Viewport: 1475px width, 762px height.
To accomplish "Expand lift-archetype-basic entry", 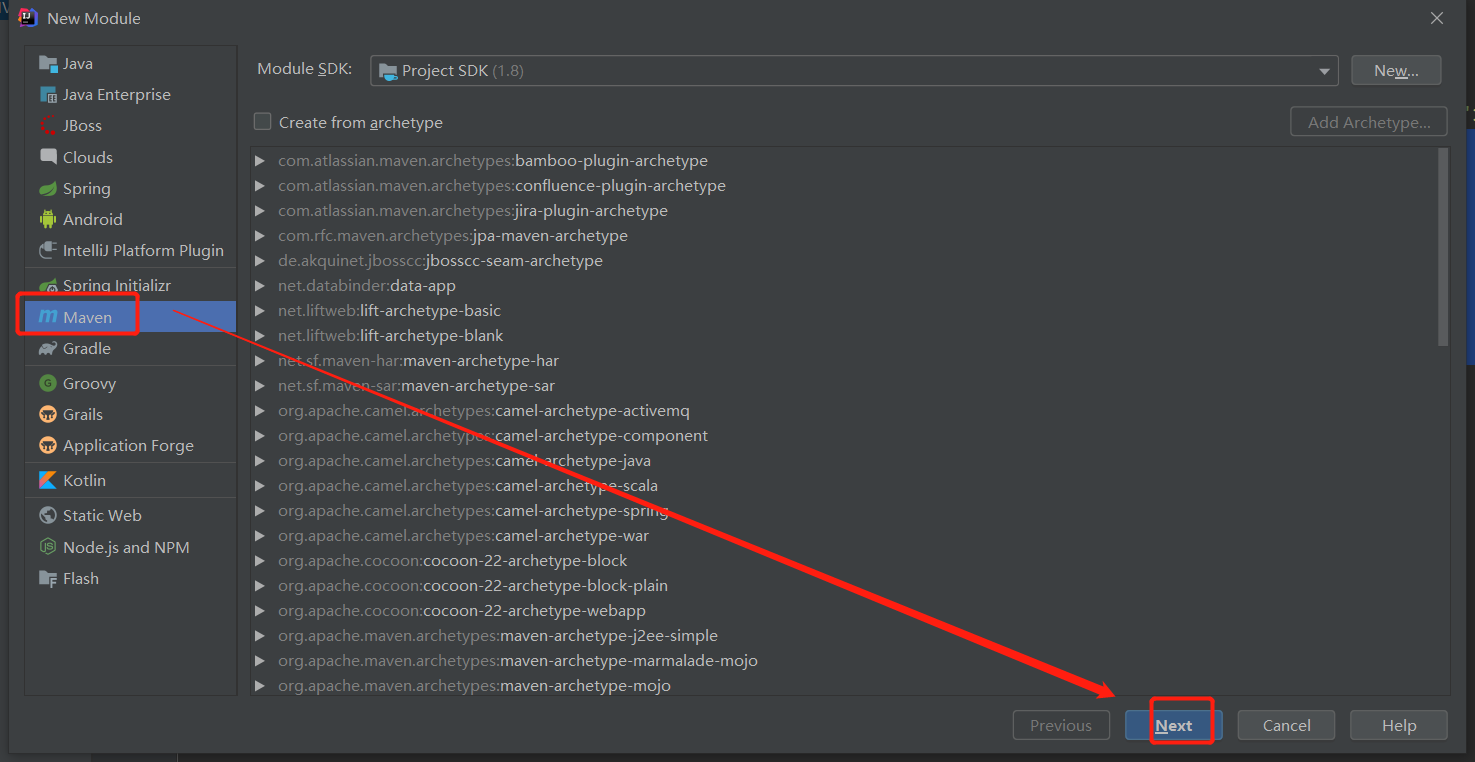I will pyautogui.click(x=260, y=311).
